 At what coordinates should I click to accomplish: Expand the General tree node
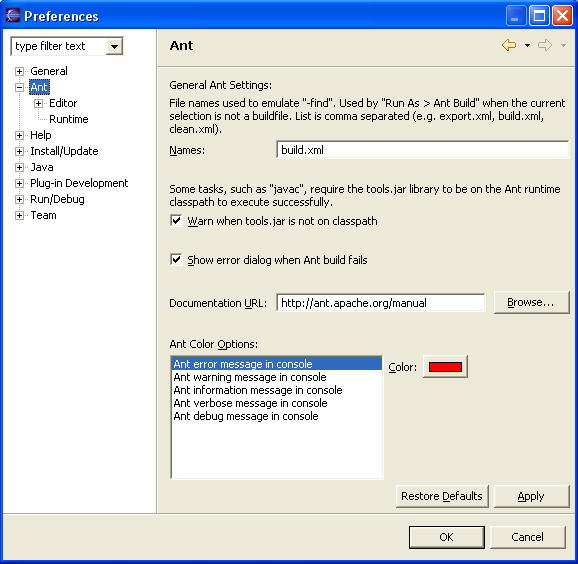click(20, 71)
